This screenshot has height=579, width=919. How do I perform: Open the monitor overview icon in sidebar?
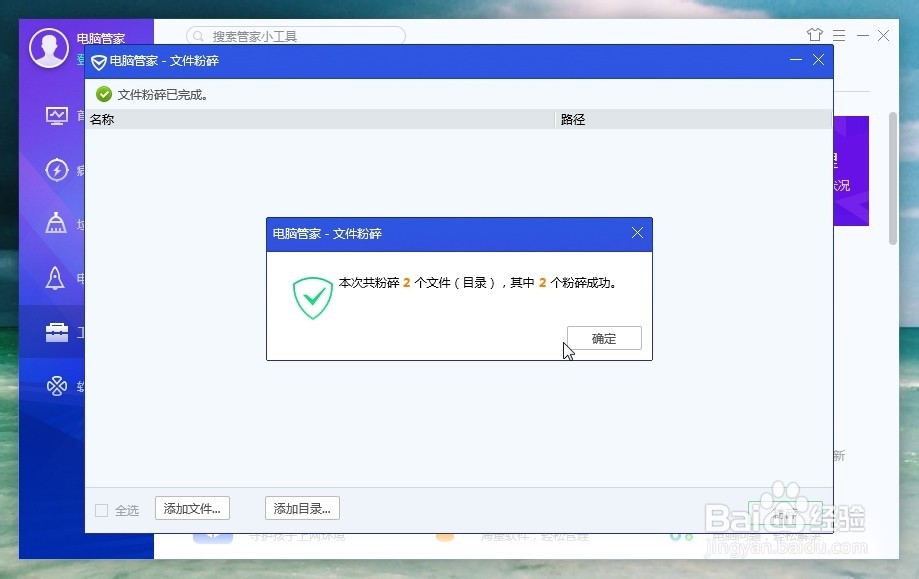[57, 115]
